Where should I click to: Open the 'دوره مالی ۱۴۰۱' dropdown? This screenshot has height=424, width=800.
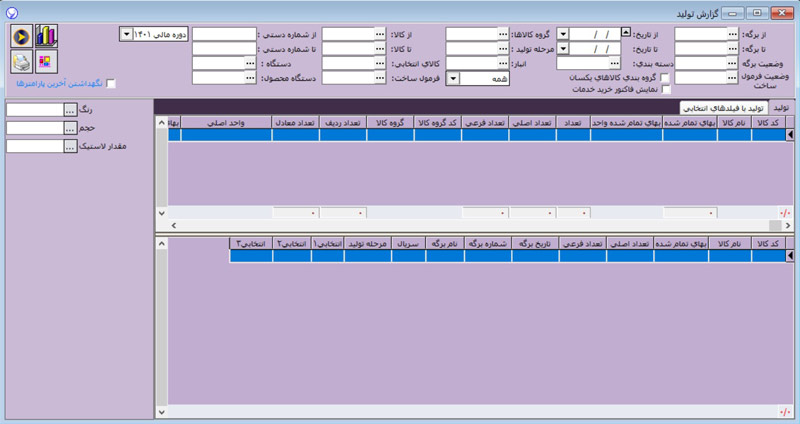[x=125, y=33]
